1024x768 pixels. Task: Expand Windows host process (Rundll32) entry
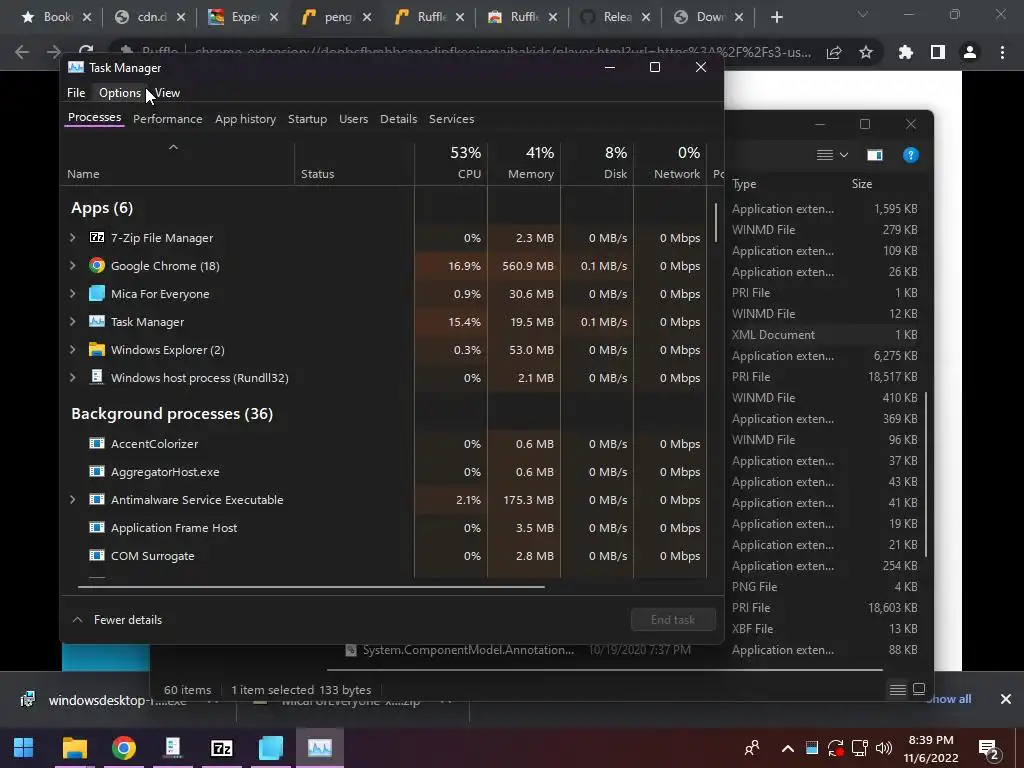pyautogui.click(x=72, y=377)
